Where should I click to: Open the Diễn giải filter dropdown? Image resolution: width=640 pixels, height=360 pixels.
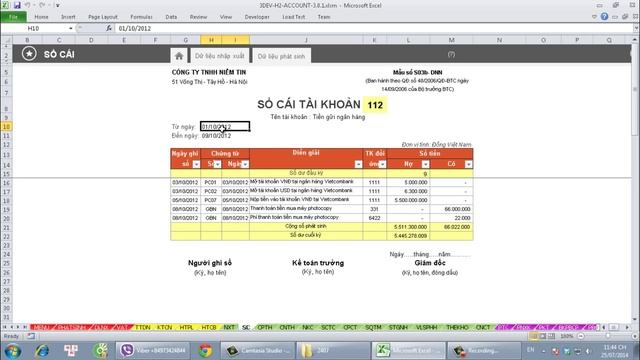coord(358,164)
